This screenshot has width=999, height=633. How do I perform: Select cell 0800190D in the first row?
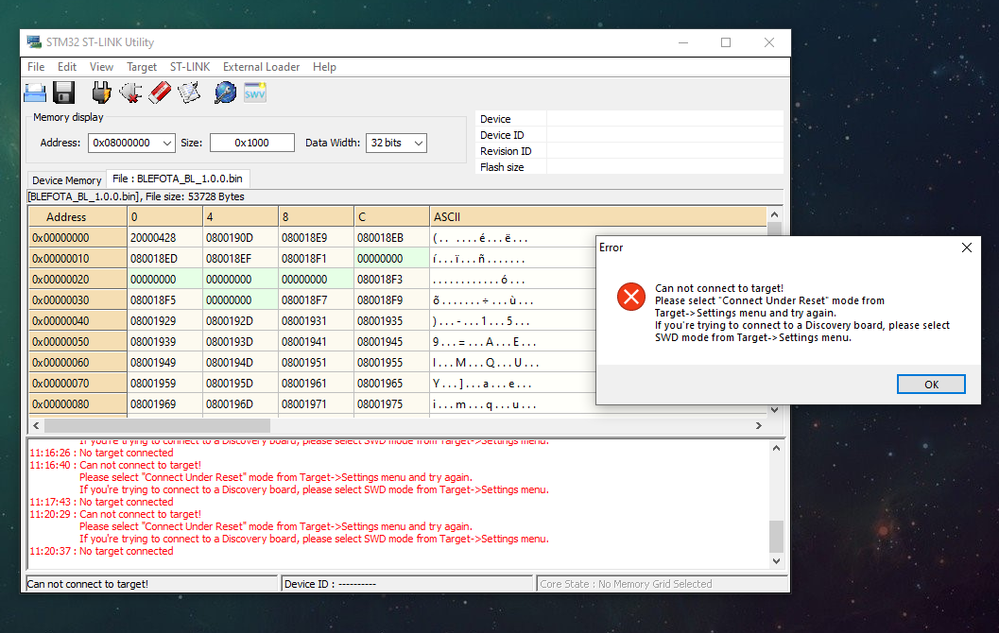point(240,238)
